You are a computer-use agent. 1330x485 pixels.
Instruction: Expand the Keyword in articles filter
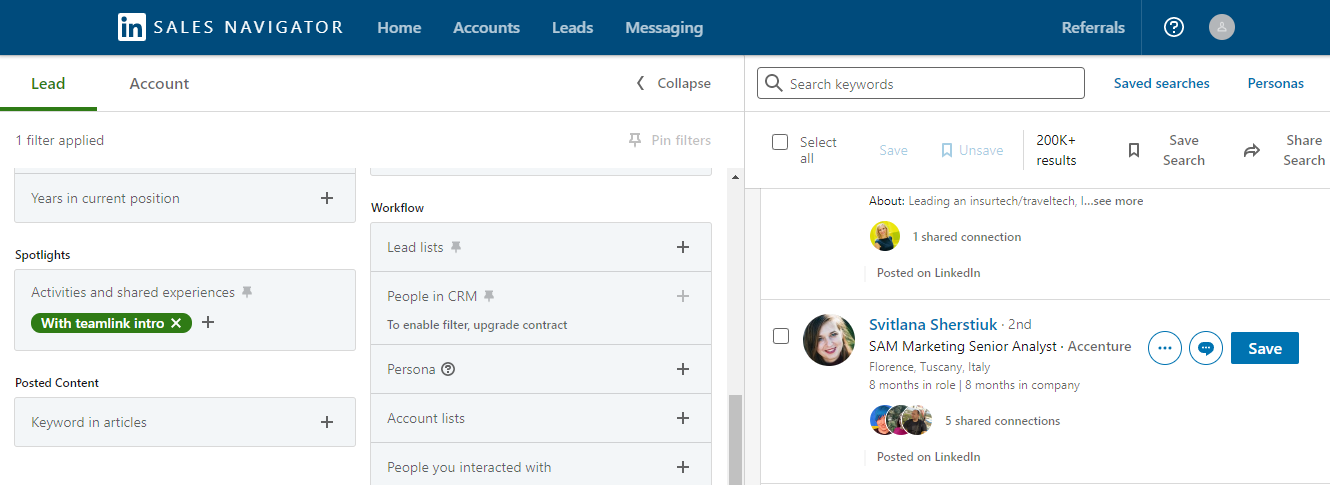pyautogui.click(x=326, y=422)
